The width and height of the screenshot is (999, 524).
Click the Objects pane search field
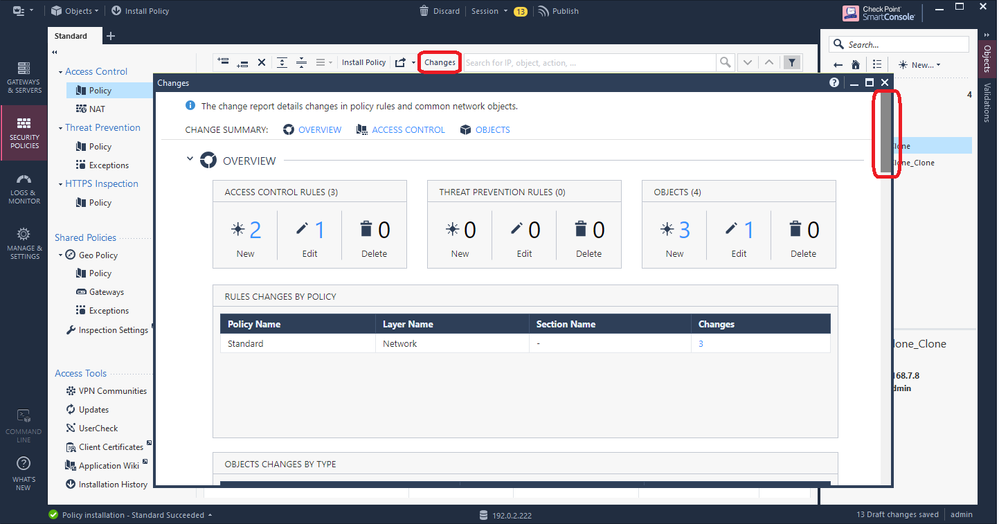(x=898, y=44)
